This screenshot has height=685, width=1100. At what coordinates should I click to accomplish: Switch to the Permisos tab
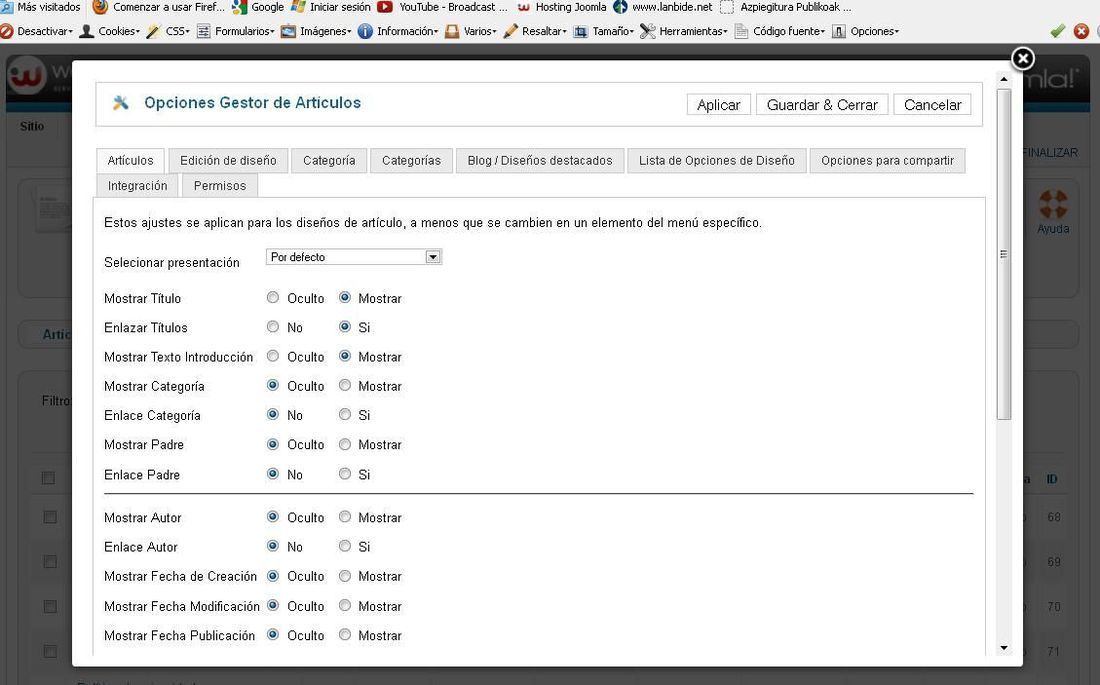pyautogui.click(x=220, y=186)
